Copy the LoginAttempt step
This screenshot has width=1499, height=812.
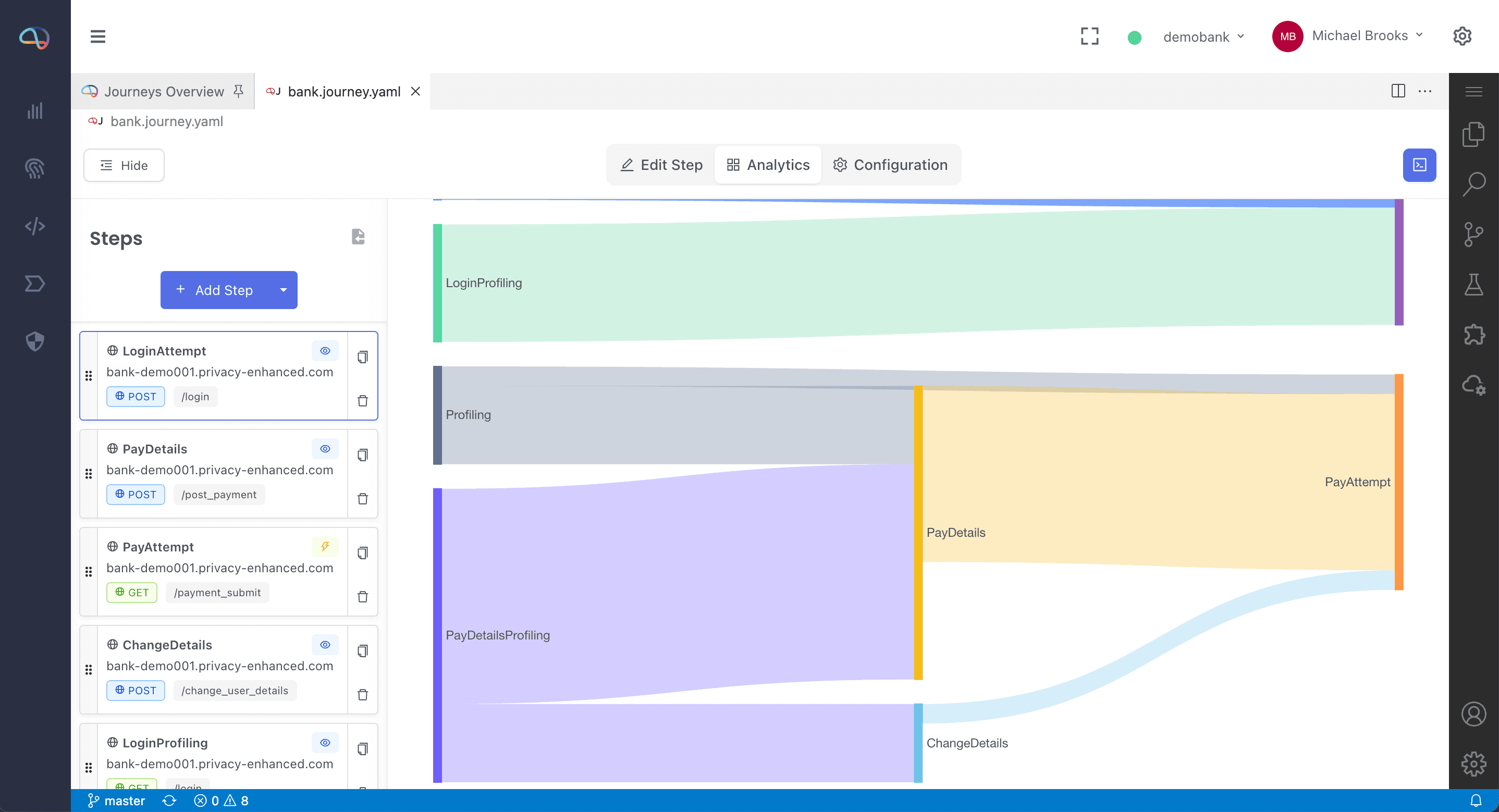click(x=363, y=357)
